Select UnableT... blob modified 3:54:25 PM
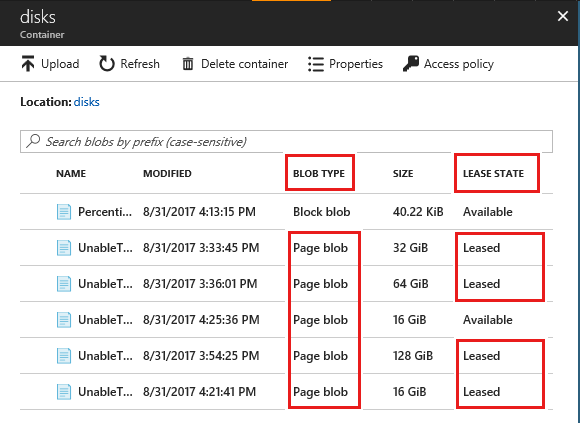This screenshot has width=580, height=424. click(105, 356)
